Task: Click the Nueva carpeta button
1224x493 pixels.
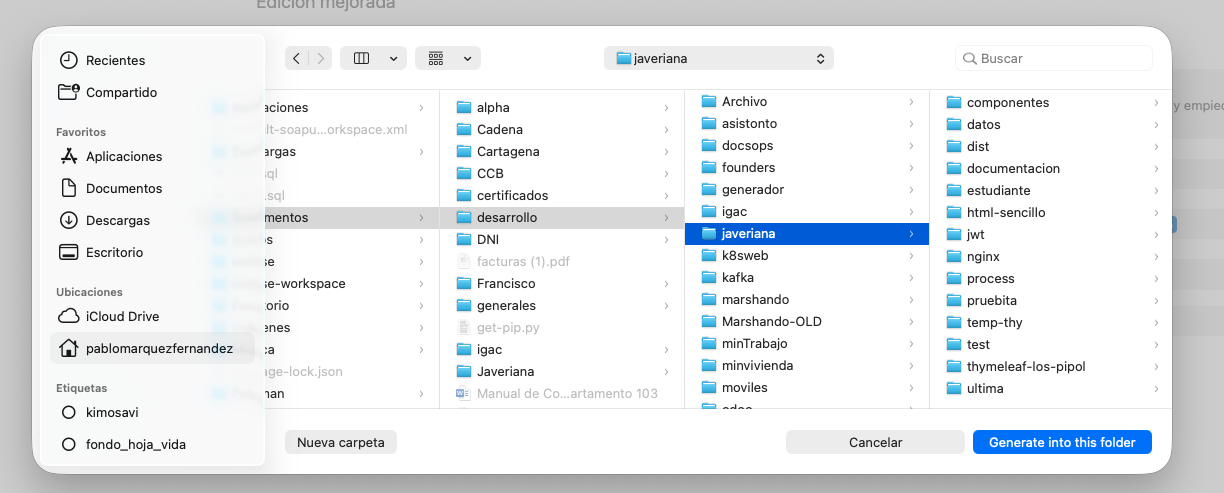Action: point(341,442)
